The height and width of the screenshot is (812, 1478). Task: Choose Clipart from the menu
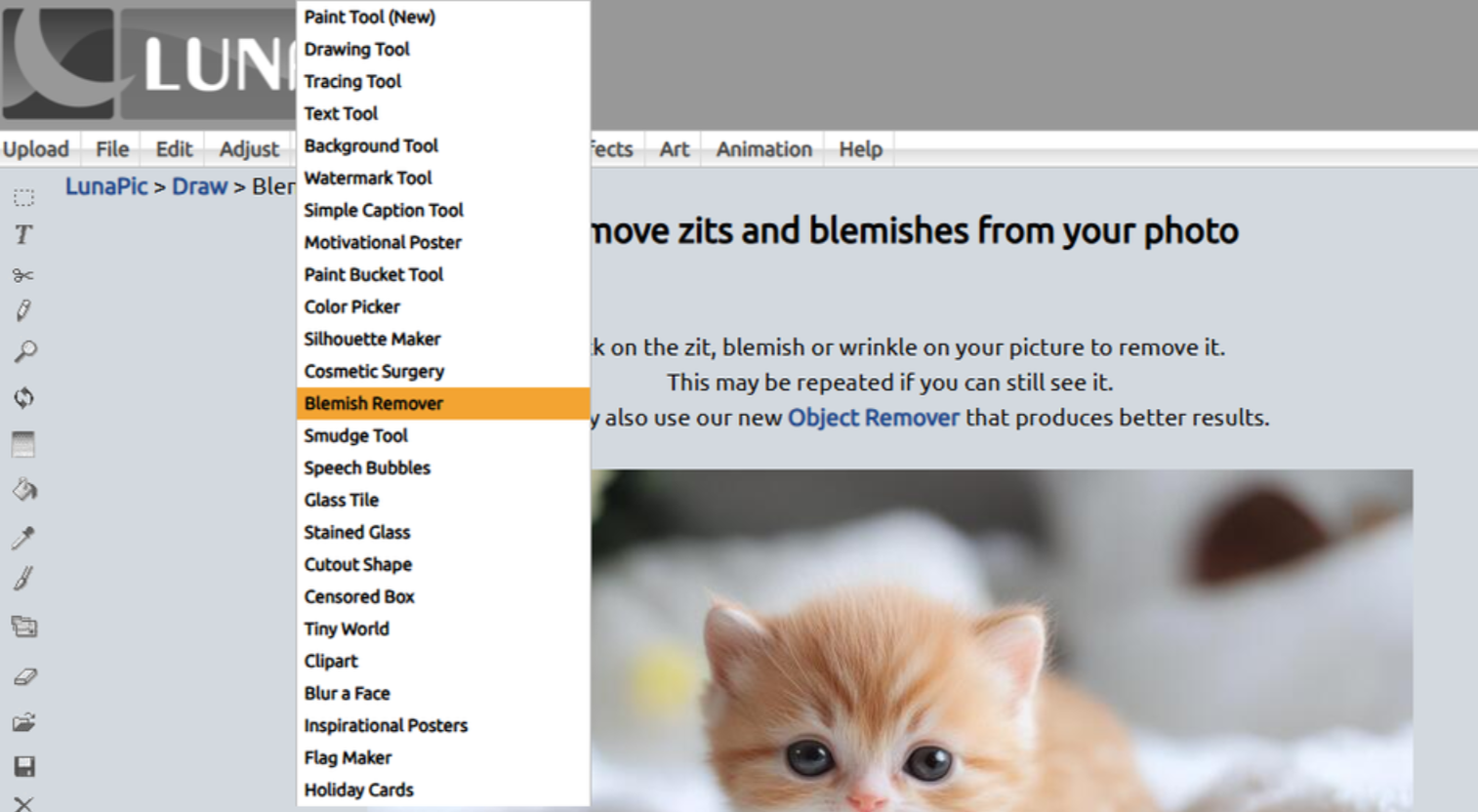click(x=443, y=661)
